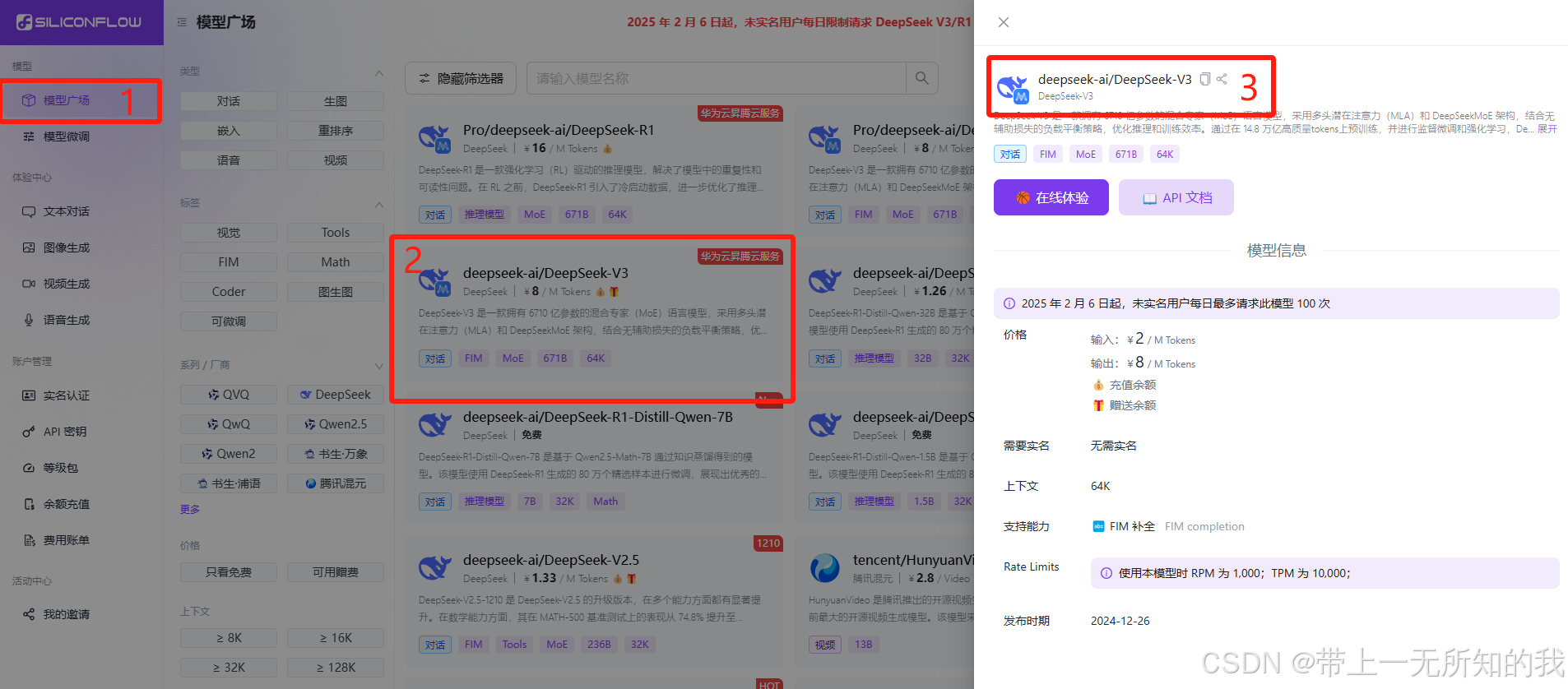Click the 请输入模型名称 search field
1568x689 pixels.
(x=717, y=78)
